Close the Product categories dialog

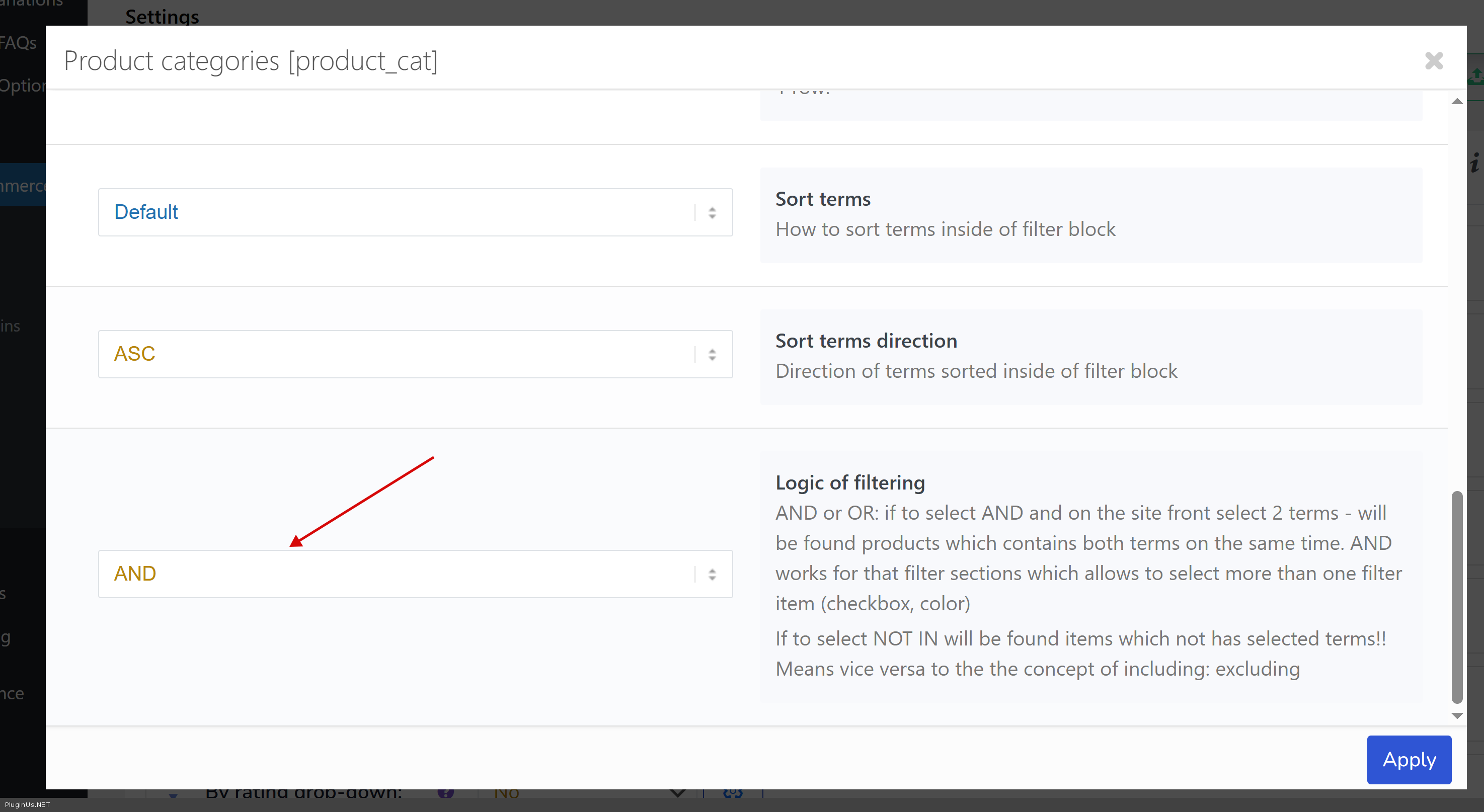point(1433,60)
